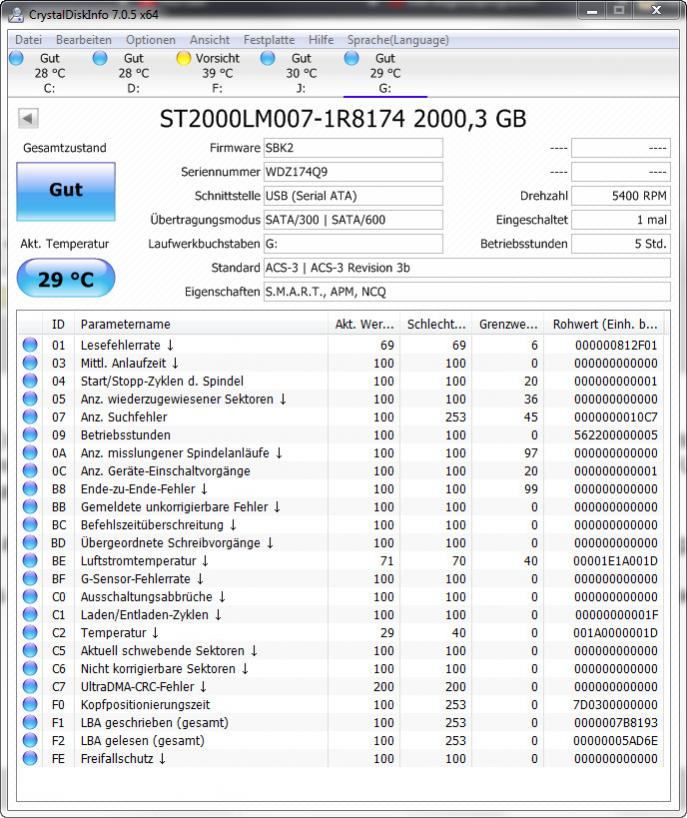
Task: Click status icon for Übergeordnete Schreibvorgänge row
Action: tap(30, 542)
